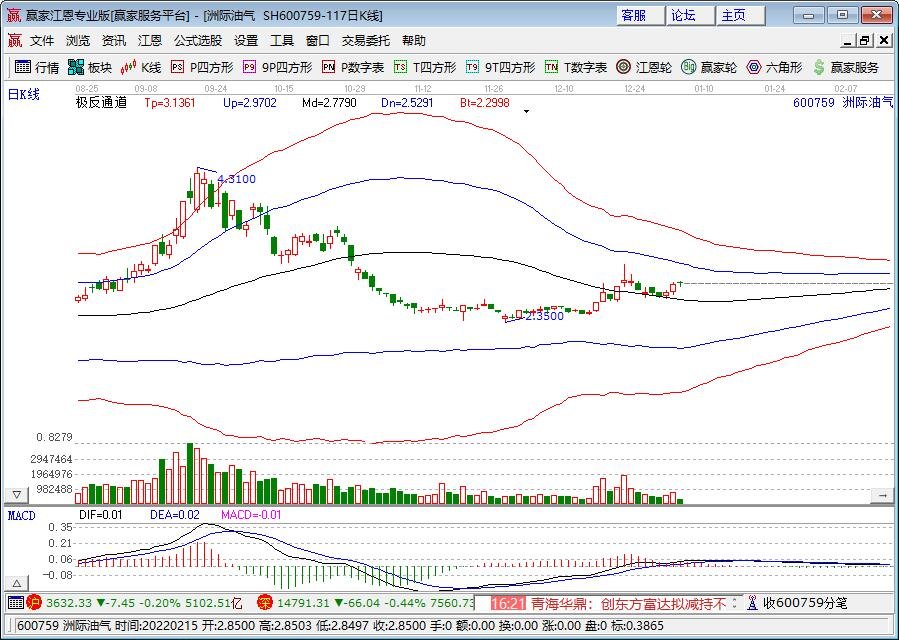Collapse volume panel with down triangle
The width and height of the screenshot is (899, 640).
[x=17, y=494]
